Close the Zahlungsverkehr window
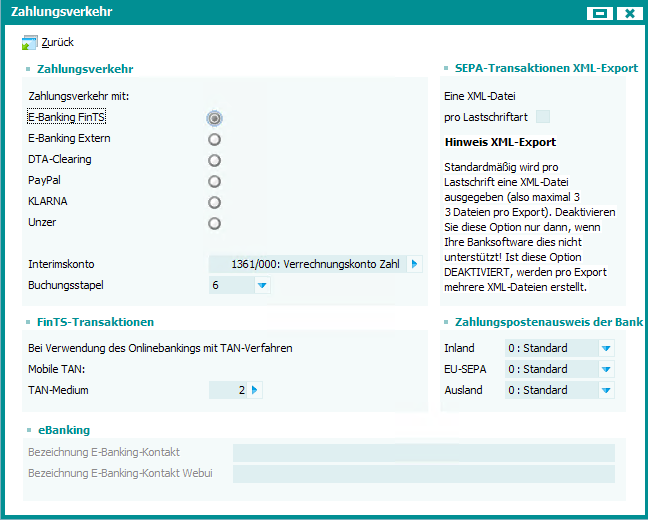This screenshot has height=520, width=648. tap(628, 13)
